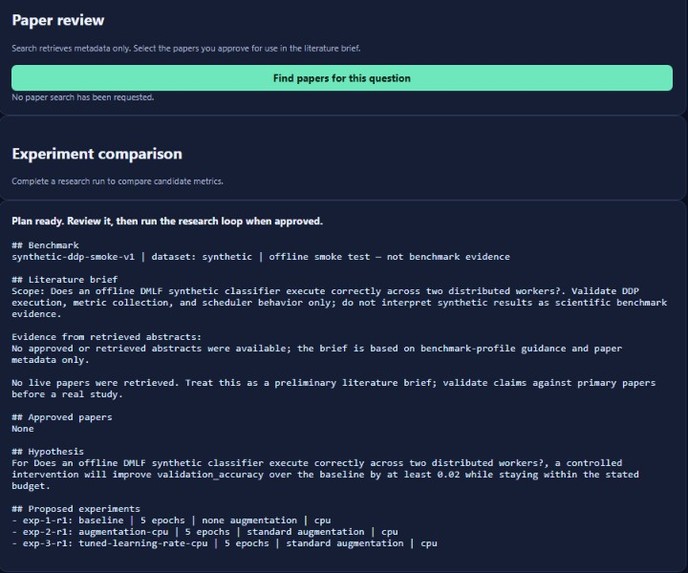Click the '## Benchmark' section header
The image size is (688, 573).
point(45,245)
